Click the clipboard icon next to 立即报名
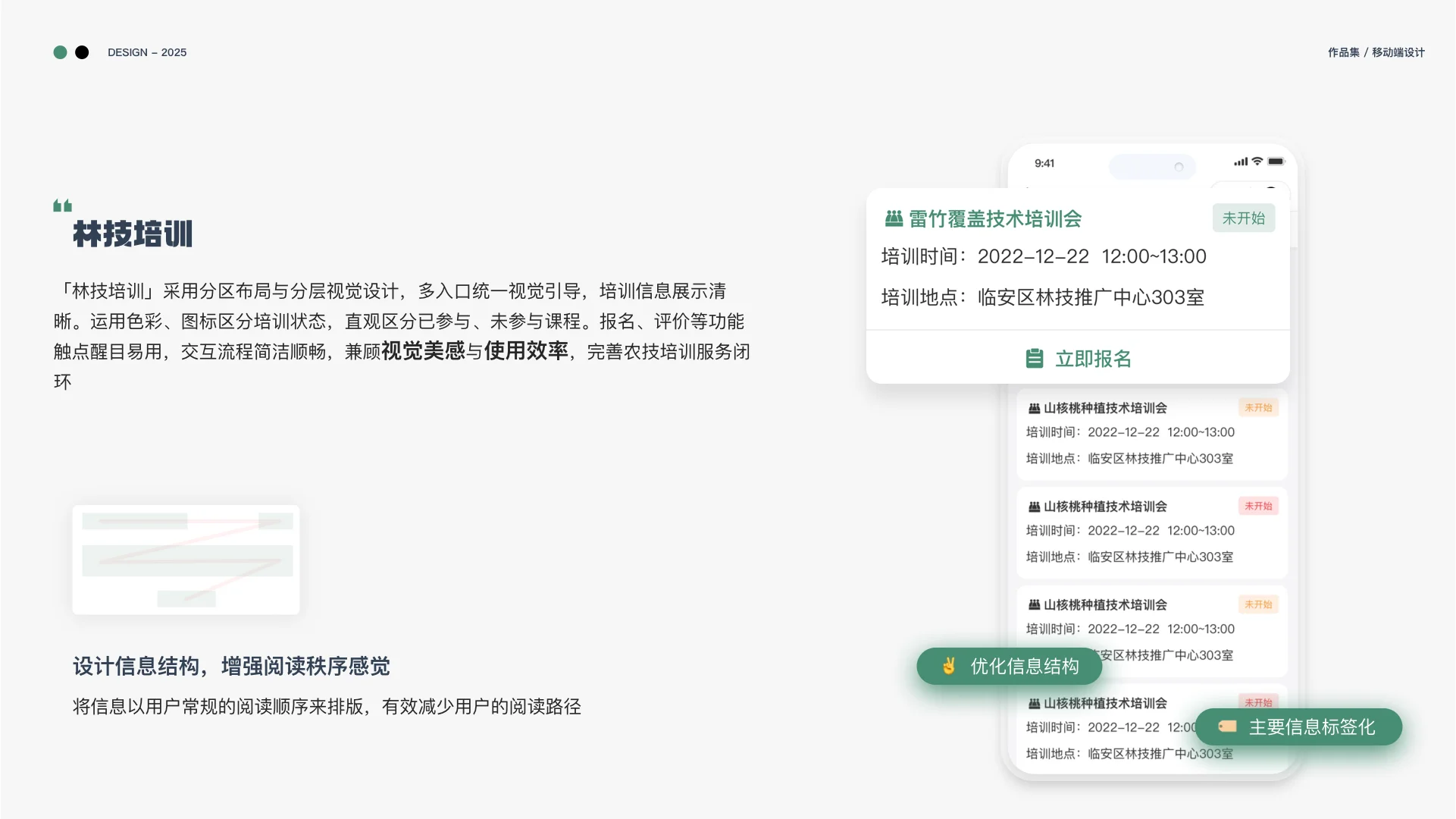 click(1035, 358)
